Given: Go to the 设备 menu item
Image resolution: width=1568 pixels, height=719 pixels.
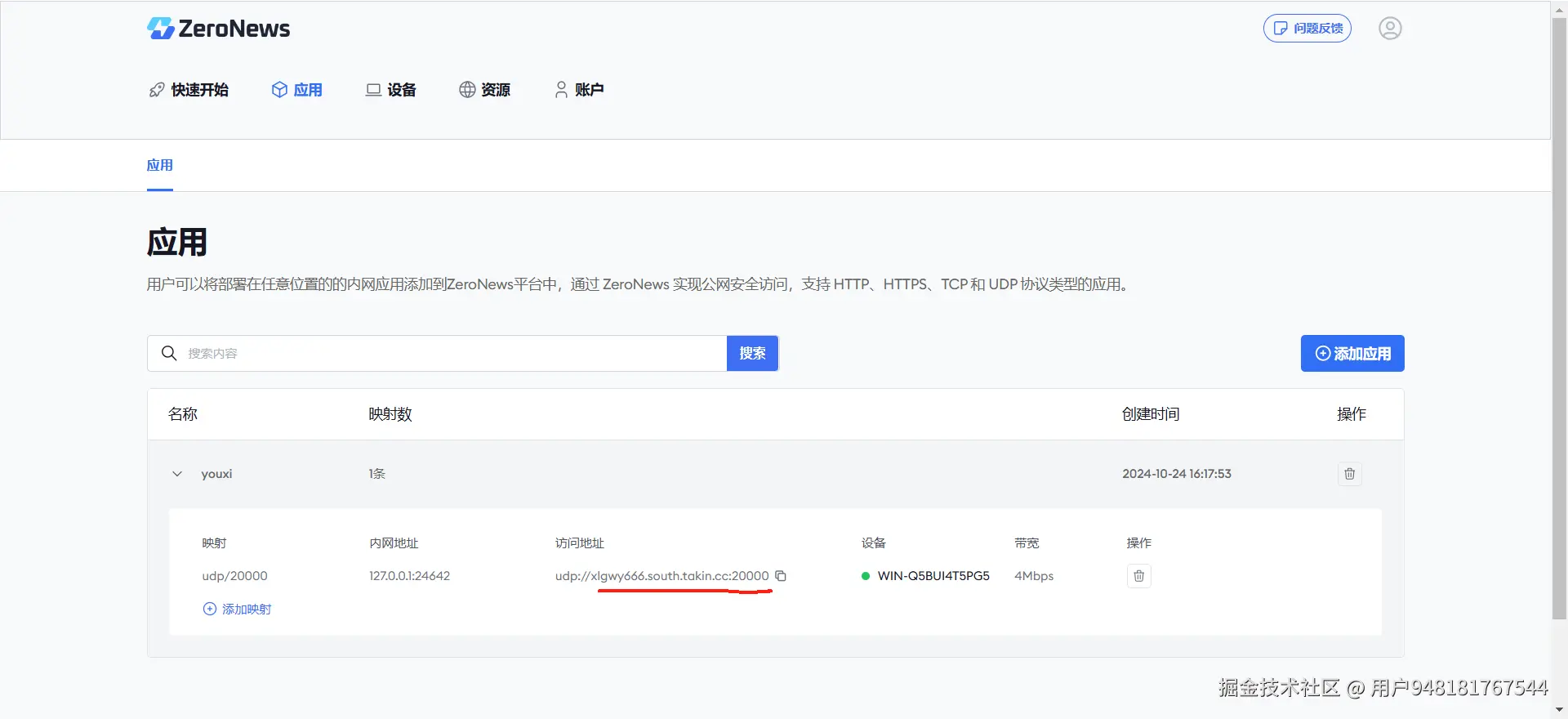Looking at the screenshot, I should (x=391, y=90).
